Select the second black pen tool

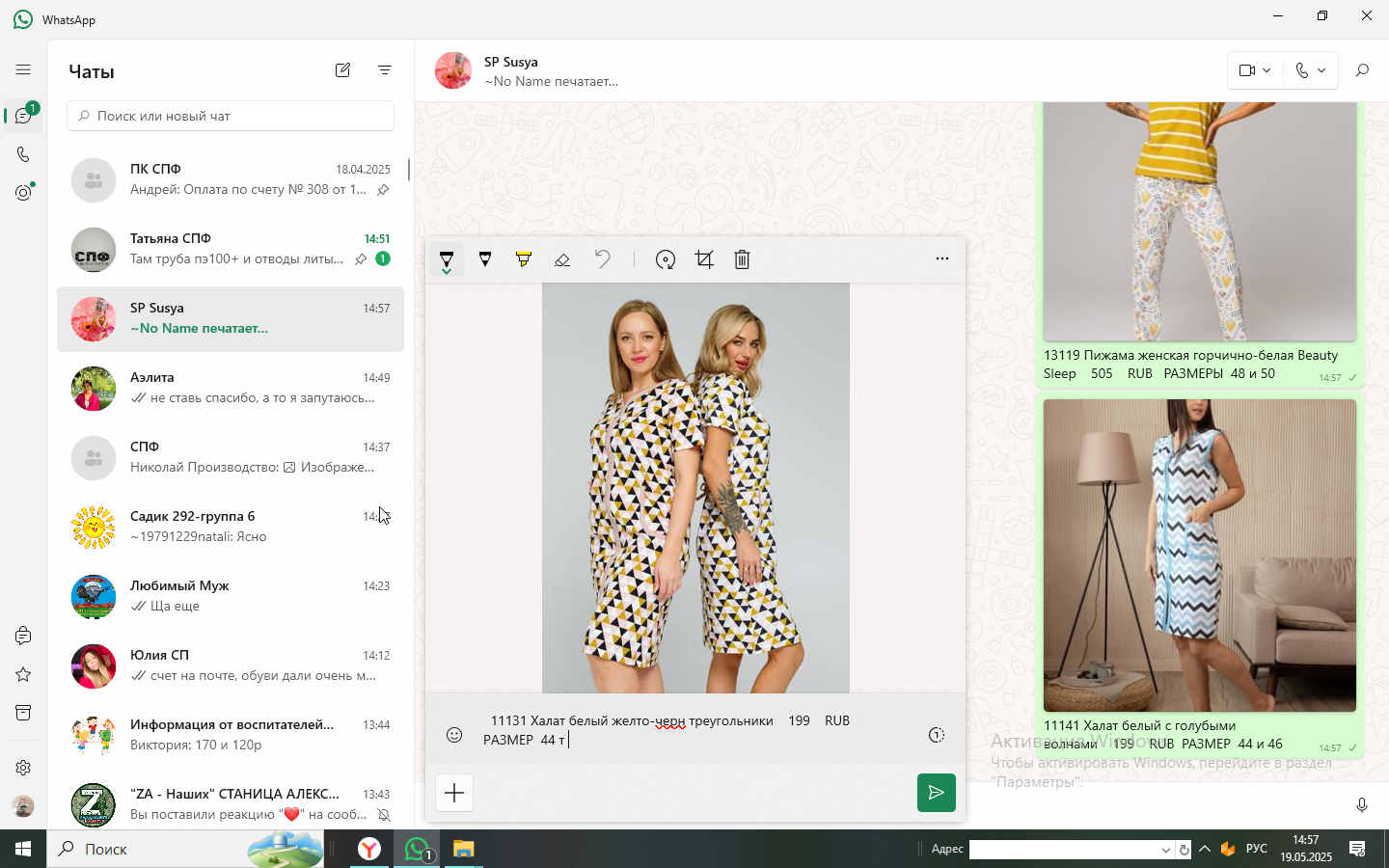pos(485,259)
